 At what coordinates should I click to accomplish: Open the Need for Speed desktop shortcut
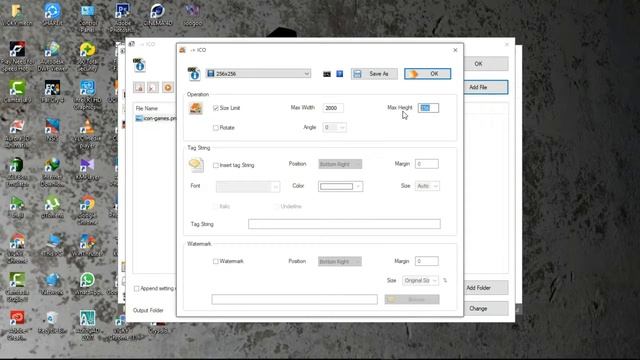coord(18,56)
